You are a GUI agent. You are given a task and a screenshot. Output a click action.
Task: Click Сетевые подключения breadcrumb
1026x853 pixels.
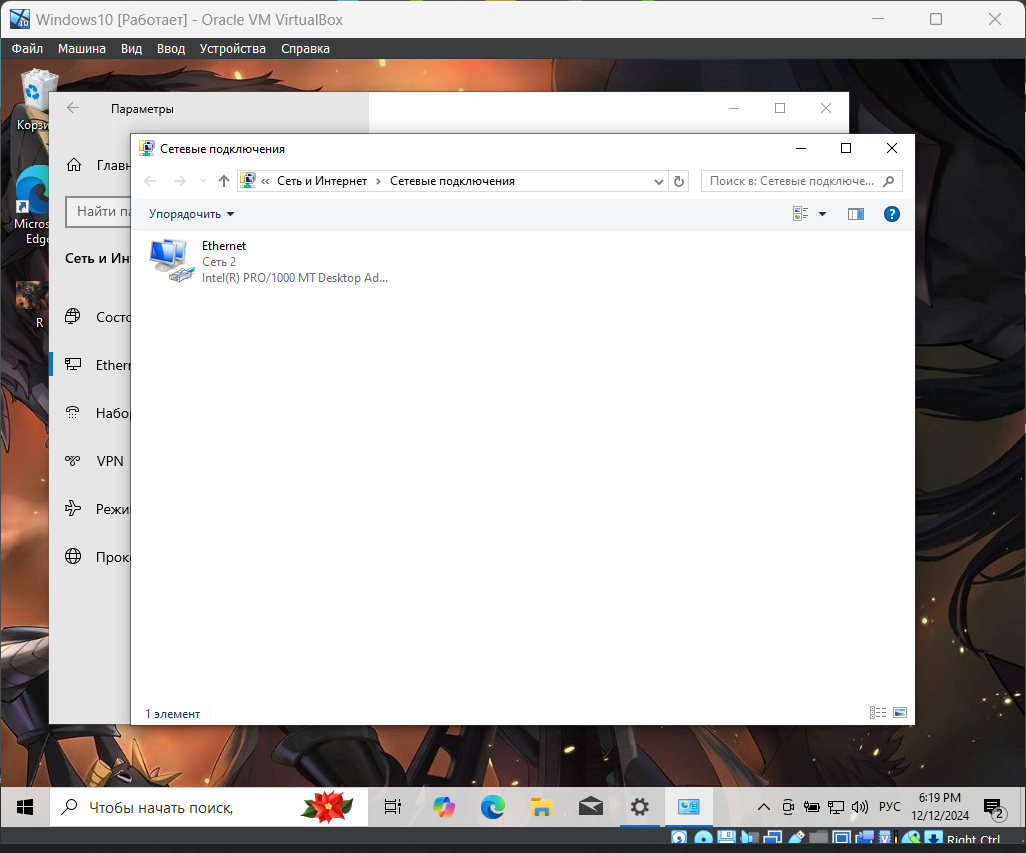pos(452,181)
